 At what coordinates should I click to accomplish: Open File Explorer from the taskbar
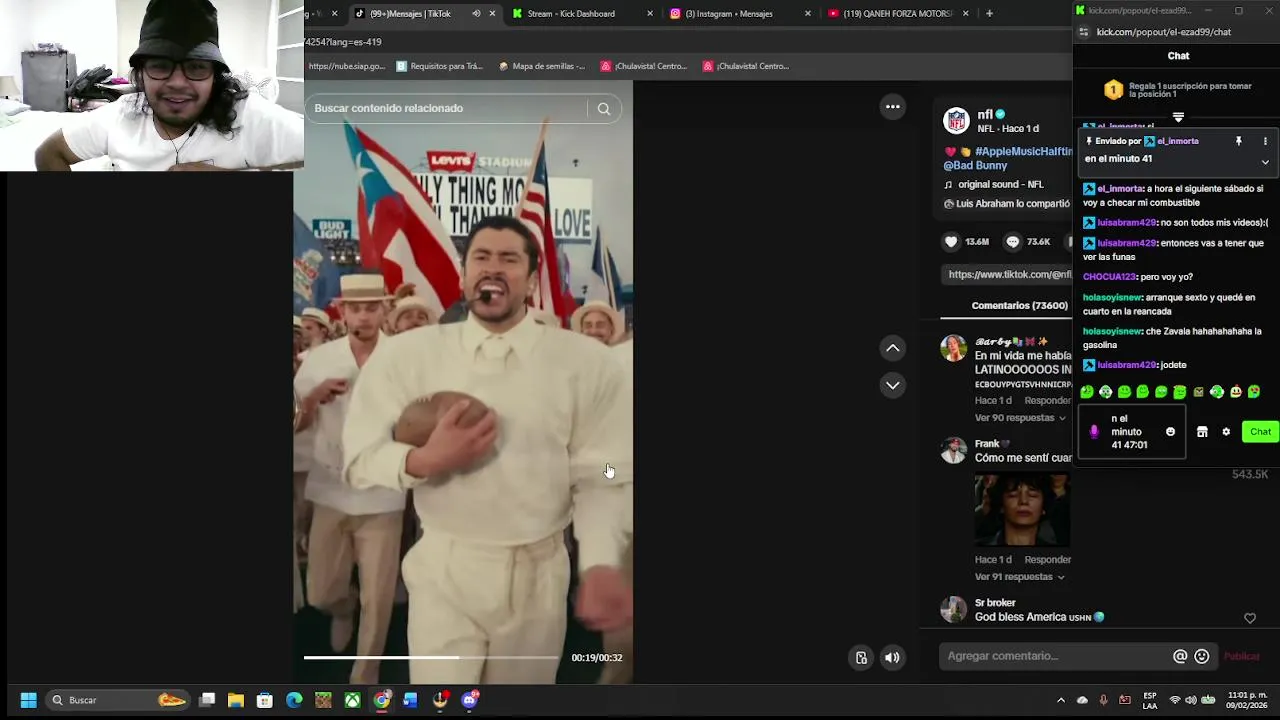click(236, 700)
